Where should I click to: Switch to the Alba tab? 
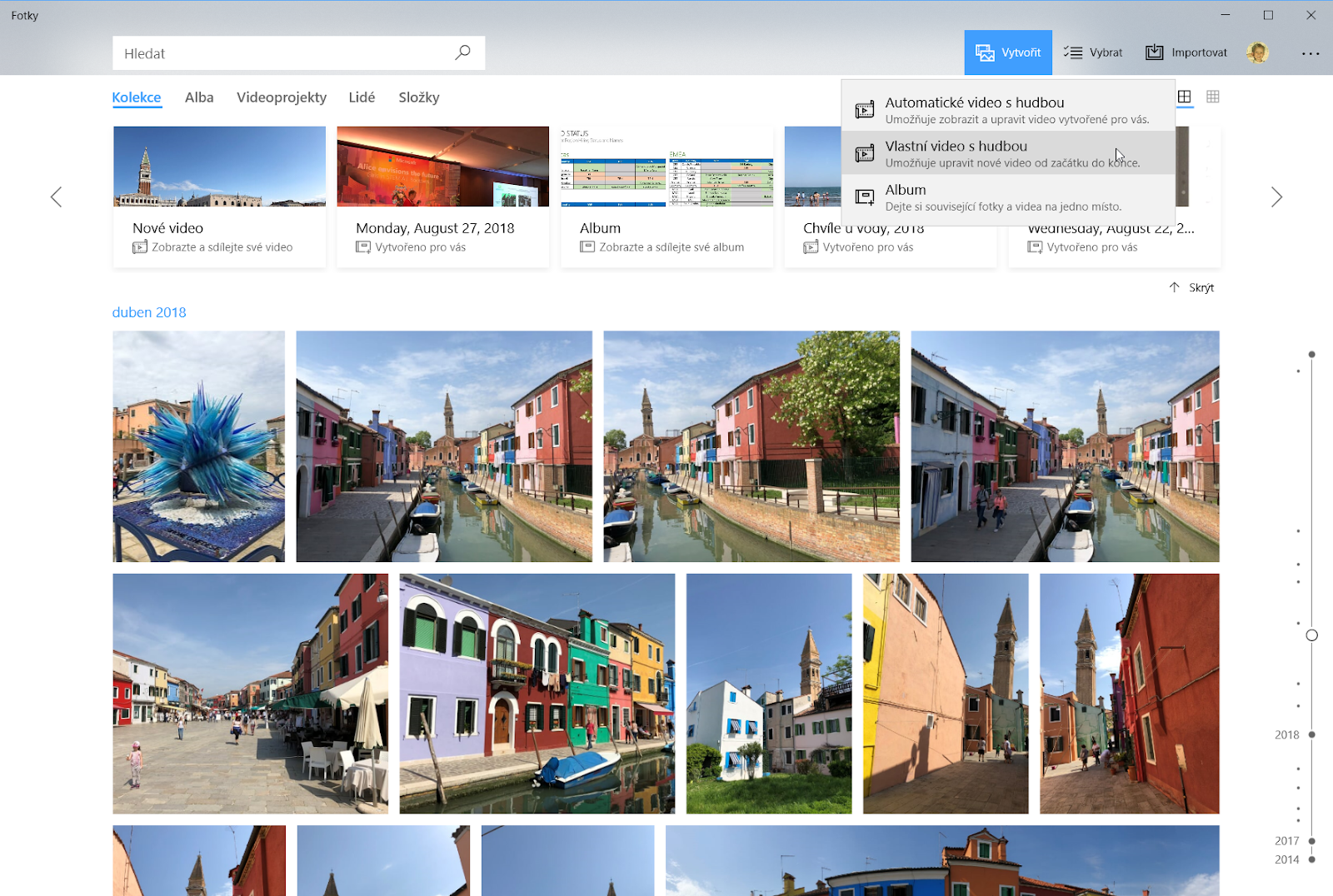199,97
